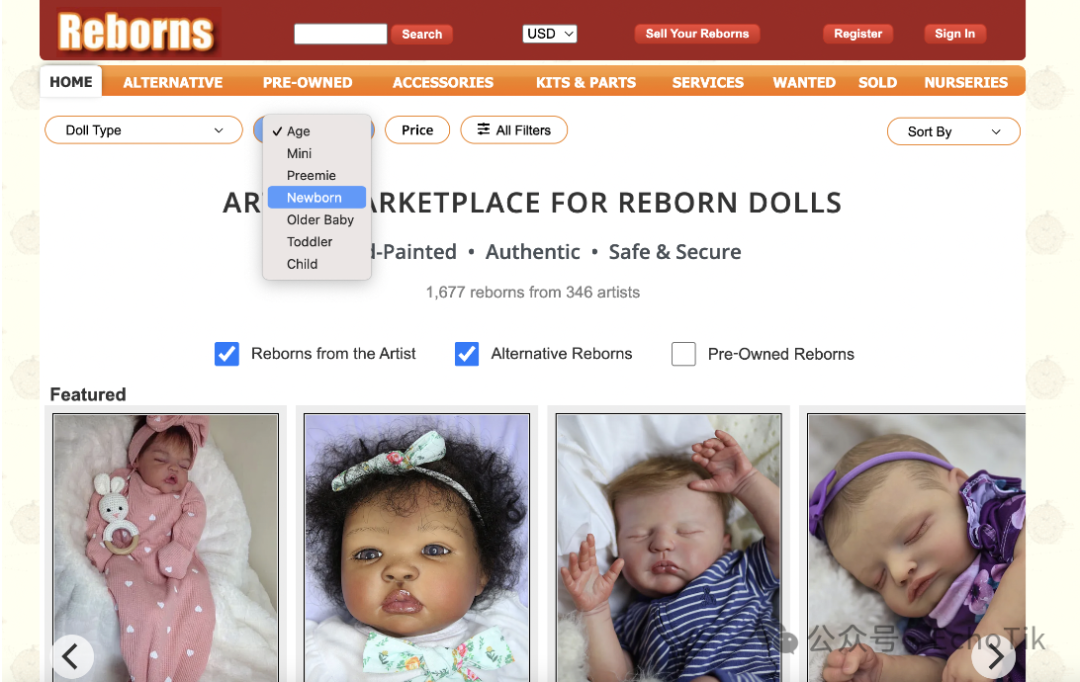Viewport: 1080px width, 682px height.
Task: Uncheck Alternative Reborns checkbox
Action: (x=466, y=354)
